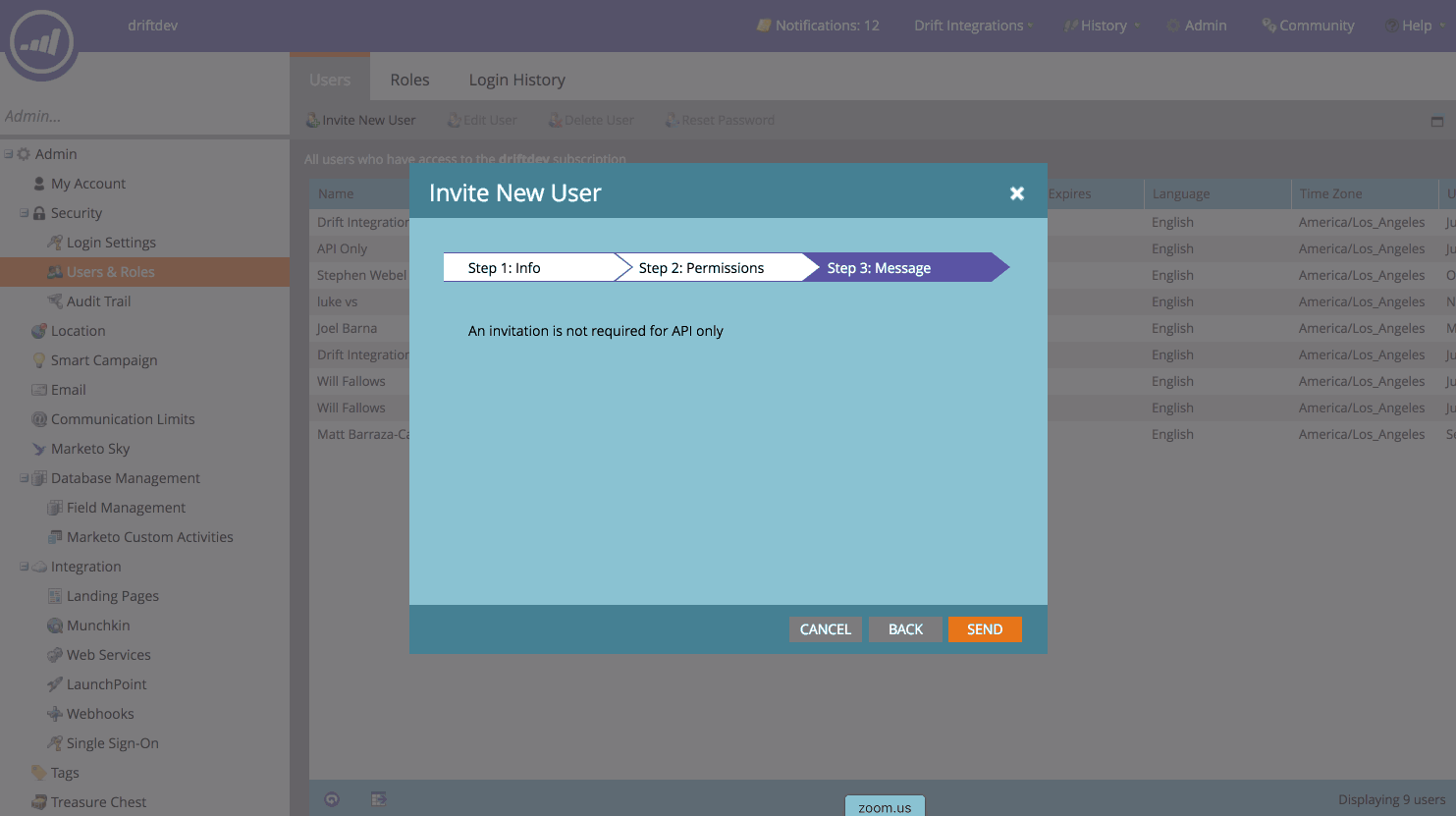Click the CANCEL button
Screen dimensions: 1456x816
[826, 629]
